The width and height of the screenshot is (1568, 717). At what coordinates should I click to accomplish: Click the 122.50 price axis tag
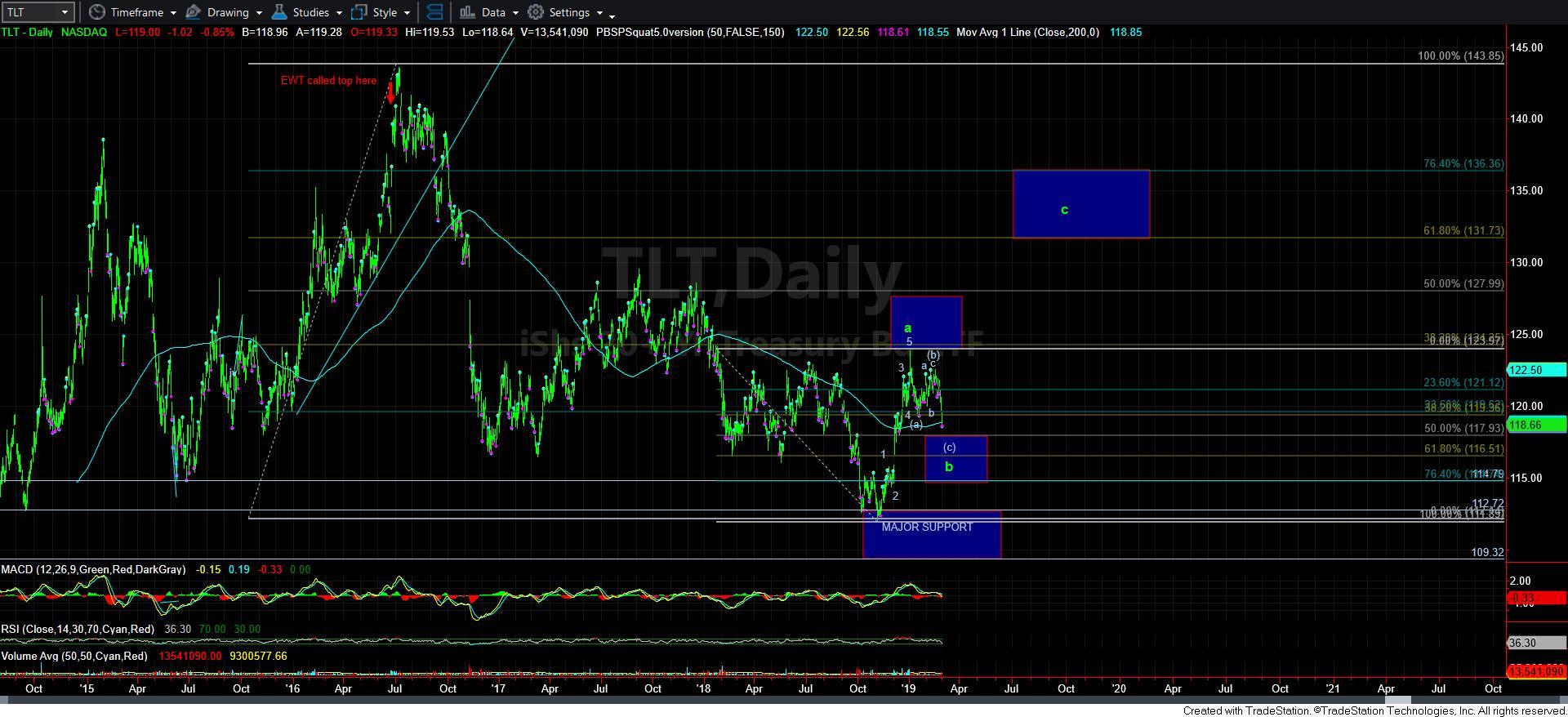[x=1537, y=370]
